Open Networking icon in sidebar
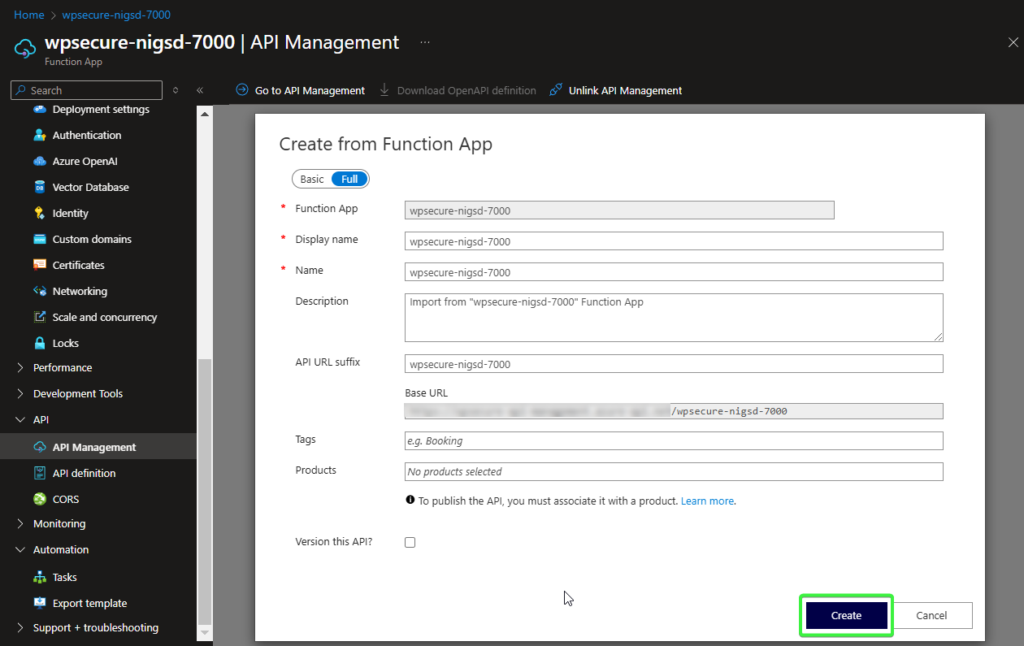The image size is (1024, 646). coord(40,291)
